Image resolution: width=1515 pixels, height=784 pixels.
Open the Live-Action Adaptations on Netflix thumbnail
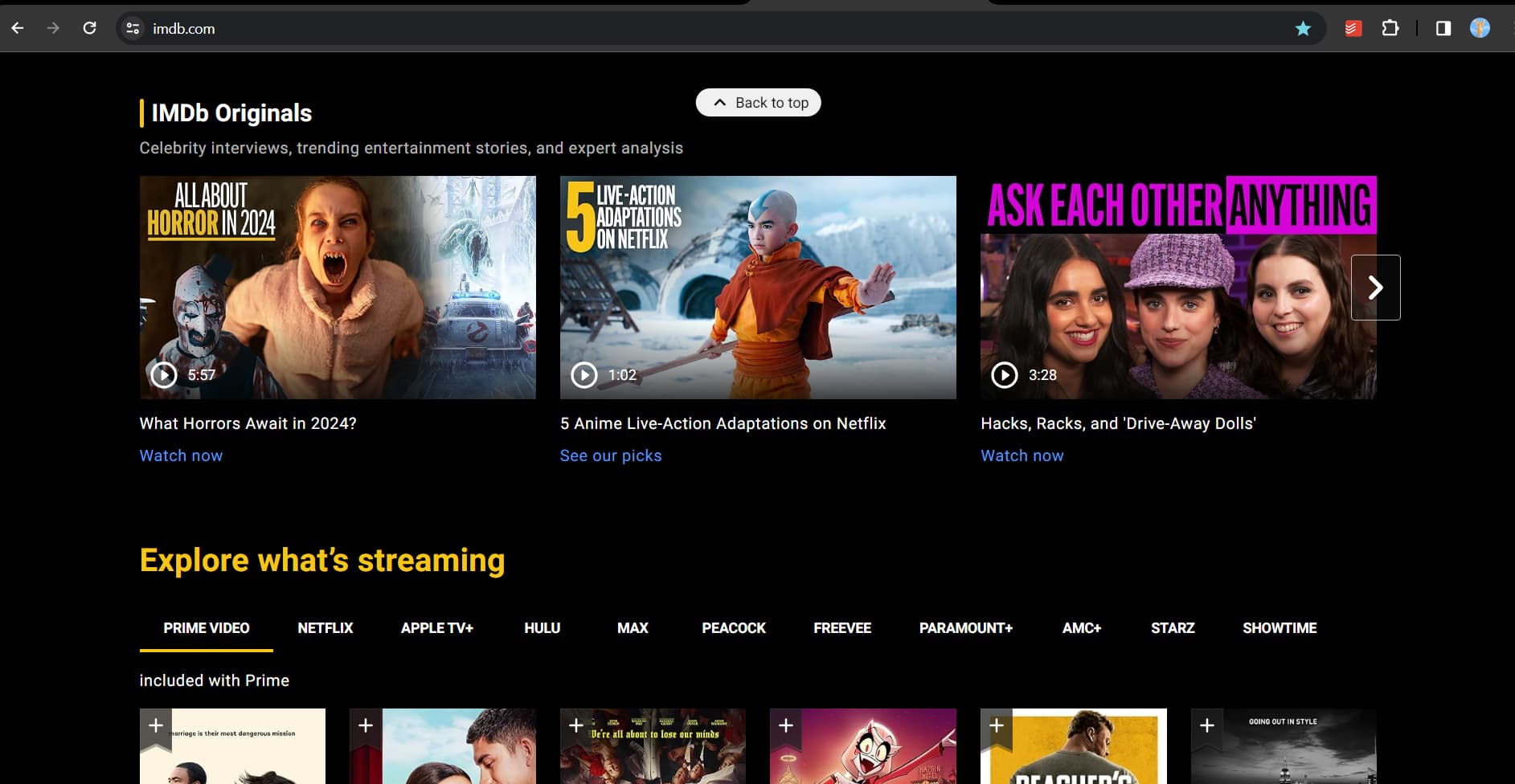[x=758, y=288]
